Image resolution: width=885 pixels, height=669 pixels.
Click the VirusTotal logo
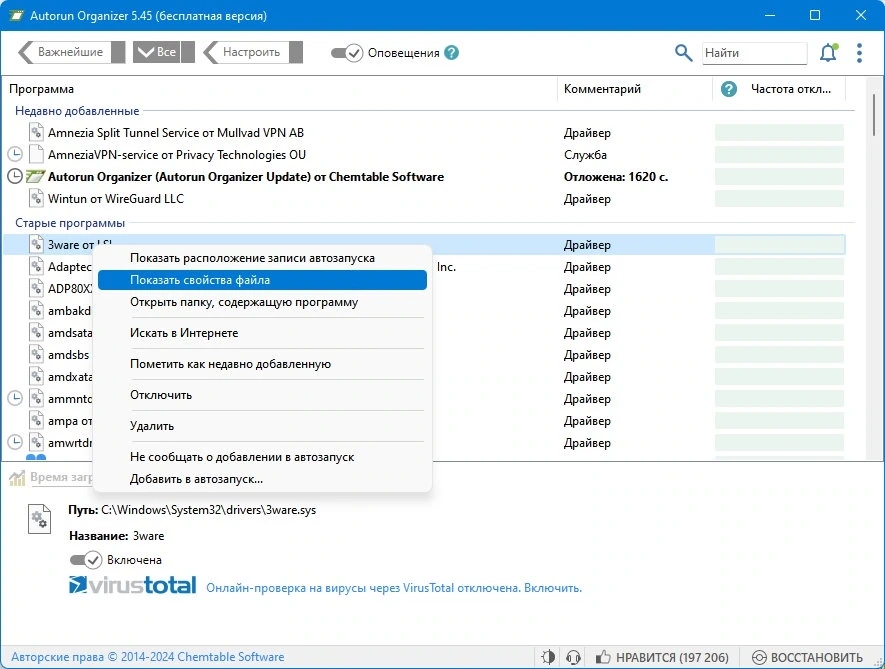[133, 585]
